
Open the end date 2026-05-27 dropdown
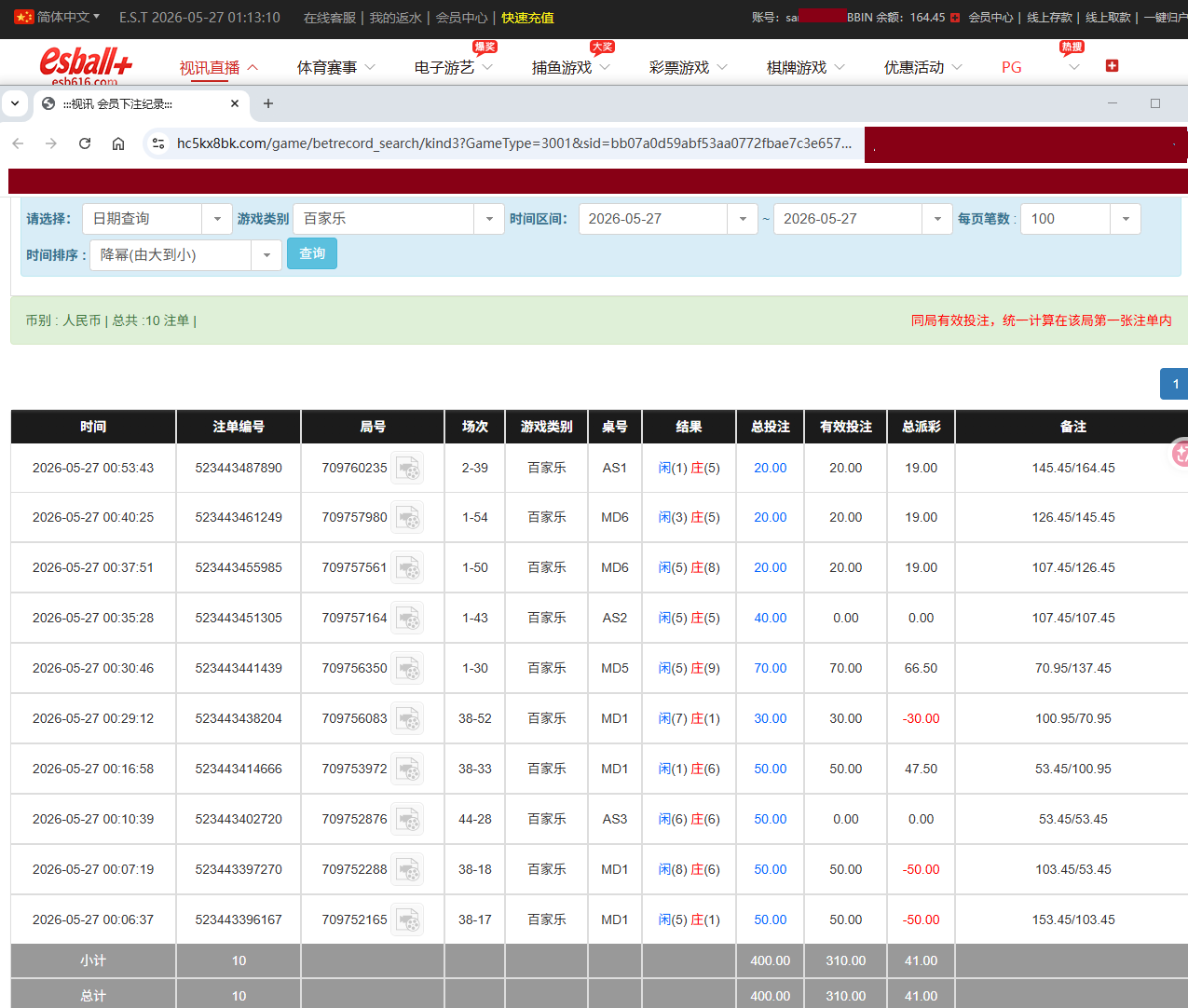click(x=863, y=219)
